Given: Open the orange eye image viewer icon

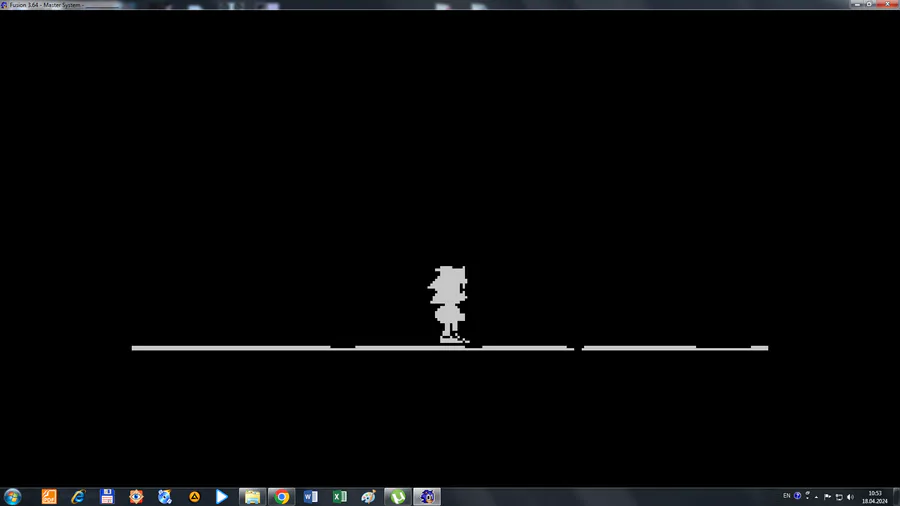Looking at the screenshot, I should [x=136, y=496].
